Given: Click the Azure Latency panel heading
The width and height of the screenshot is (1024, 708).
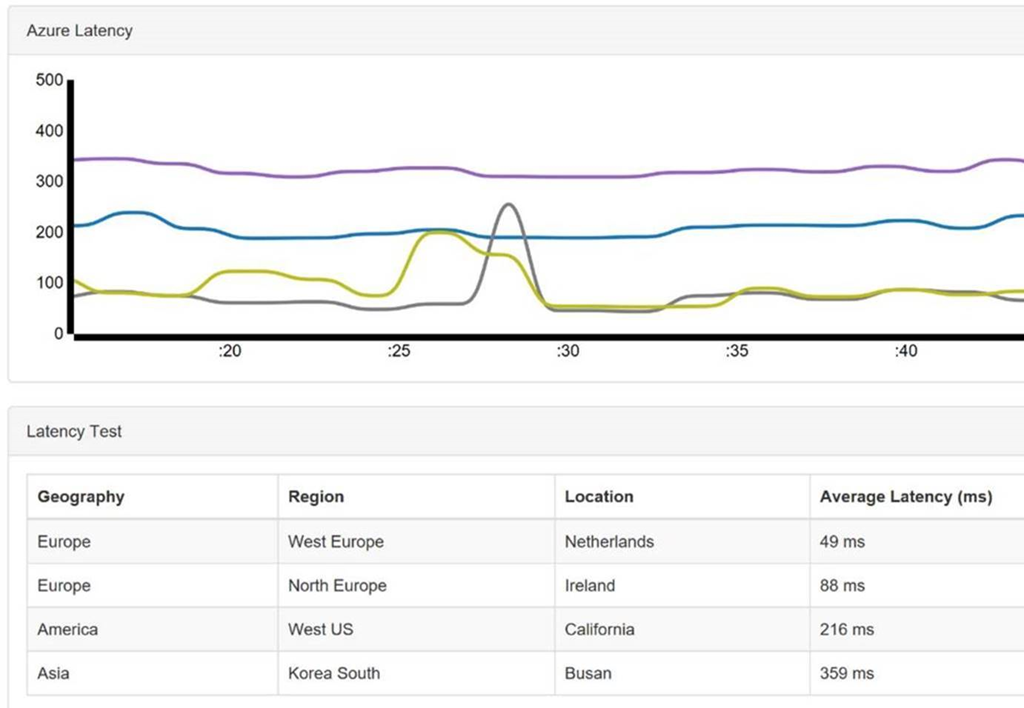Looking at the screenshot, I should point(79,31).
